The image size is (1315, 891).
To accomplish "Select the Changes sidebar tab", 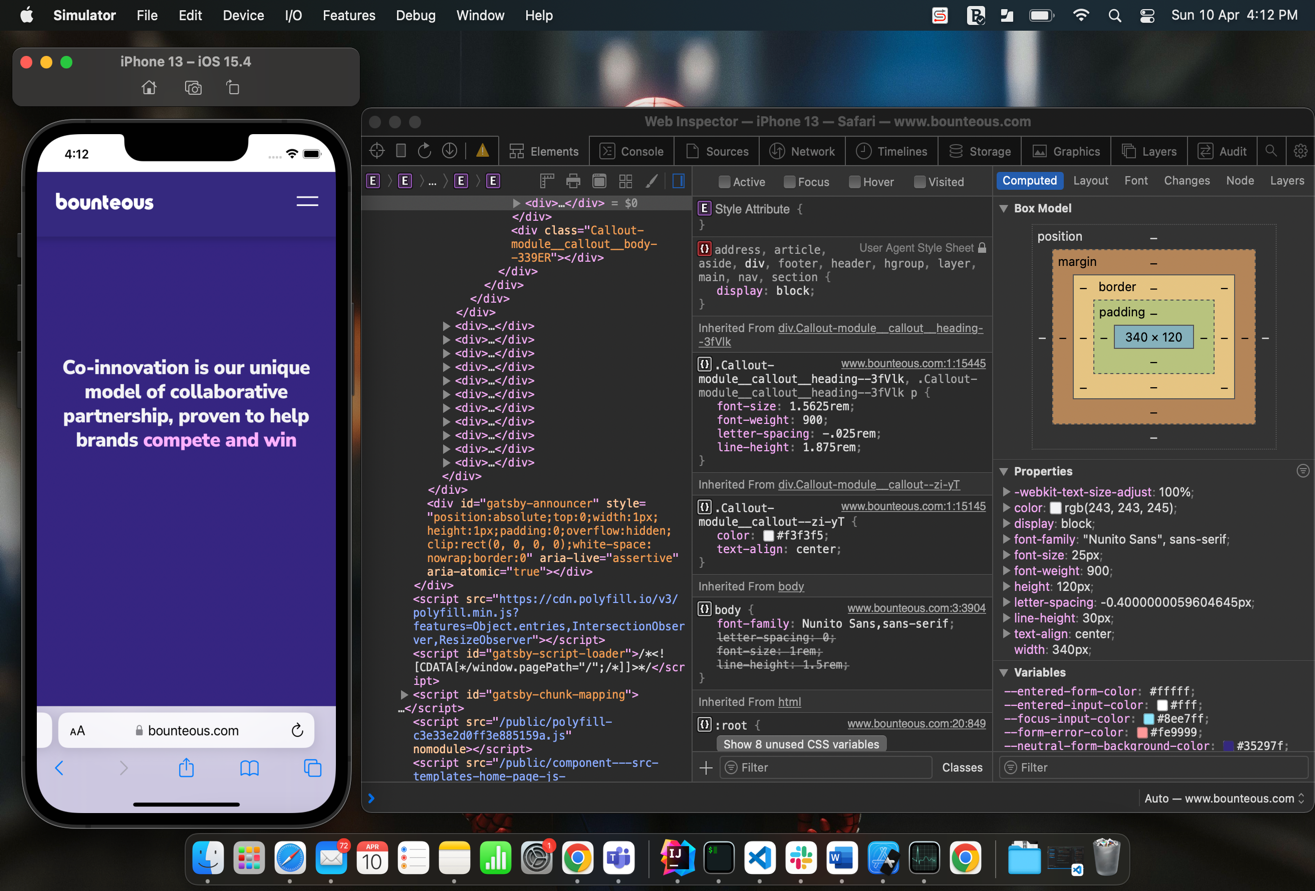I will coord(1187,181).
